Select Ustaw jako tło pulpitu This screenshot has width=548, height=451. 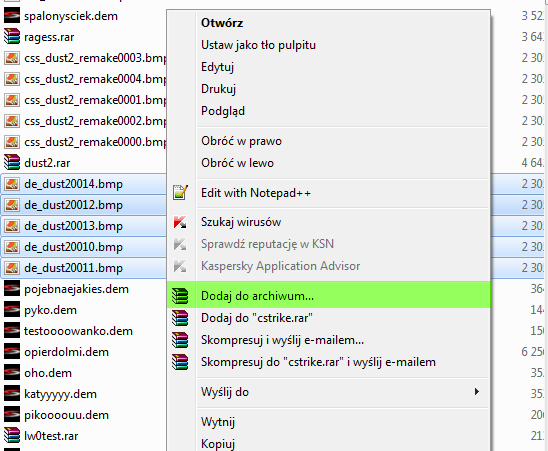(258, 45)
